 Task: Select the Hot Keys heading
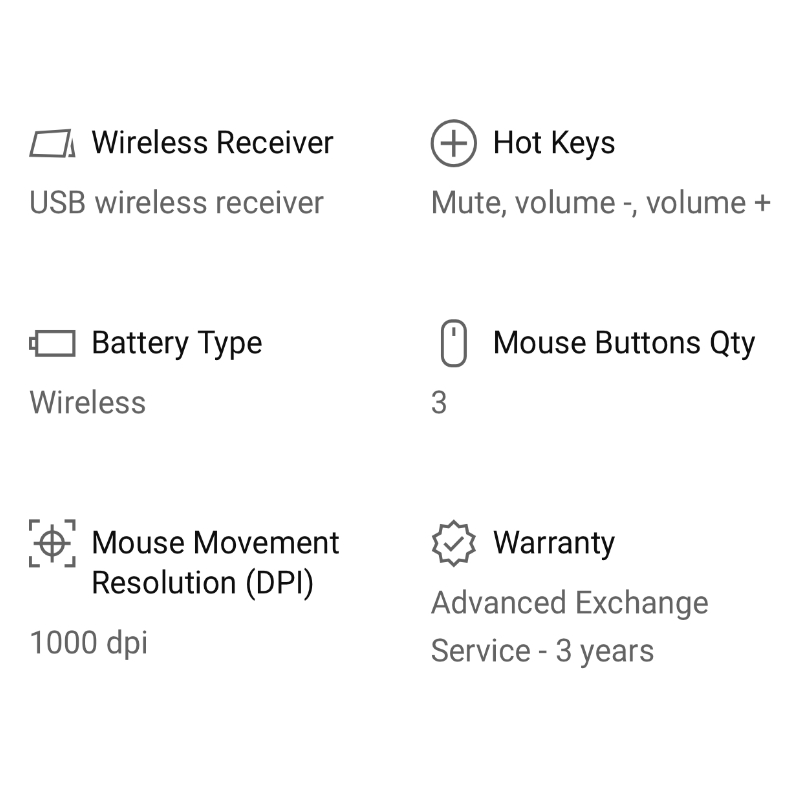click(x=554, y=143)
